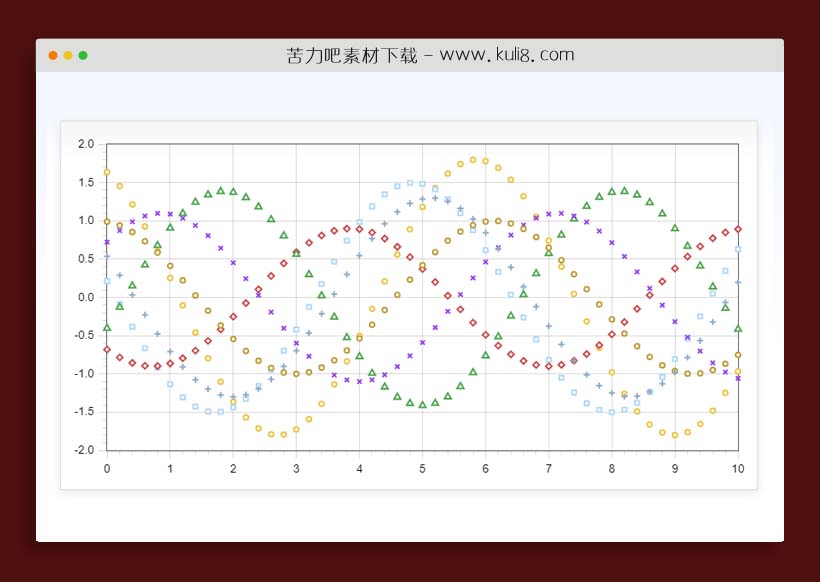Click the x-axis tick label 0
Image resolution: width=820 pixels, height=582 pixels.
pyautogui.click(x=107, y=467)
